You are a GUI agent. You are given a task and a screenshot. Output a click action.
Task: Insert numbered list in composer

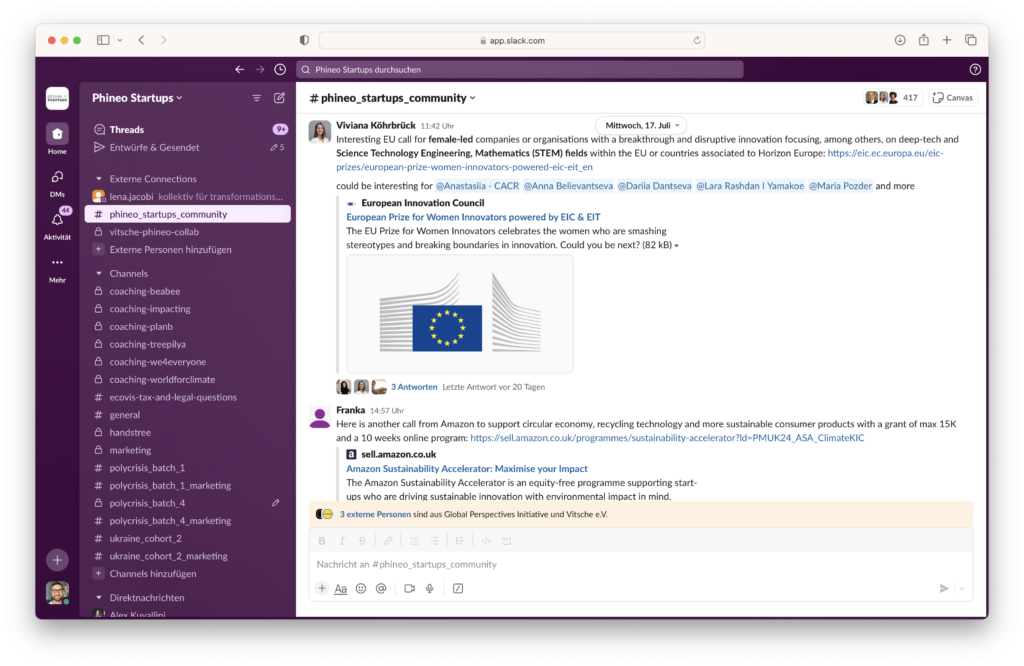click(x=413, y=541)
